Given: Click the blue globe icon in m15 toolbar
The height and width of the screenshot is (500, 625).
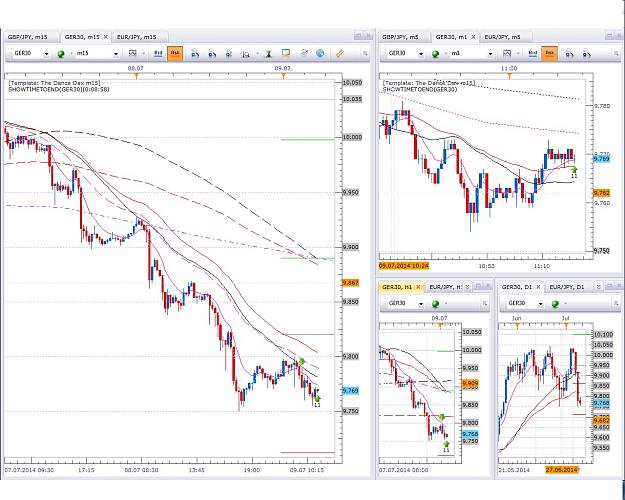Looking at the screenshot, I should pyautogui.click(x=320, y=53).
